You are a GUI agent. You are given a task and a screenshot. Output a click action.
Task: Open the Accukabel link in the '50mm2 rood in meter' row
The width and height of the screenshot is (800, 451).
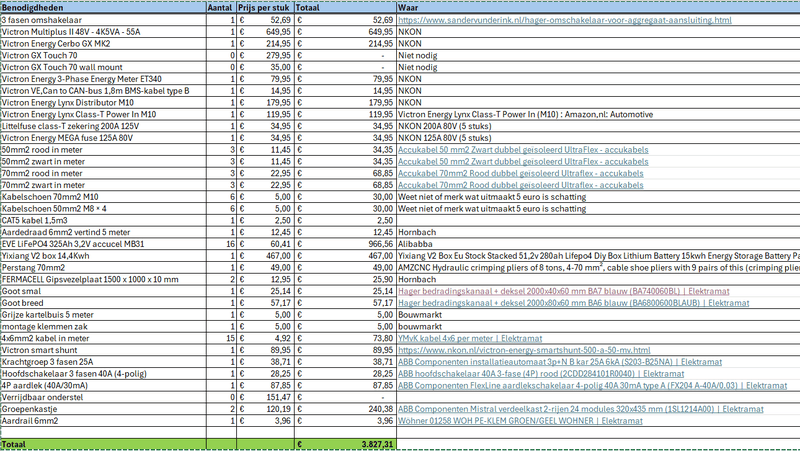click(x=523, y=149)
